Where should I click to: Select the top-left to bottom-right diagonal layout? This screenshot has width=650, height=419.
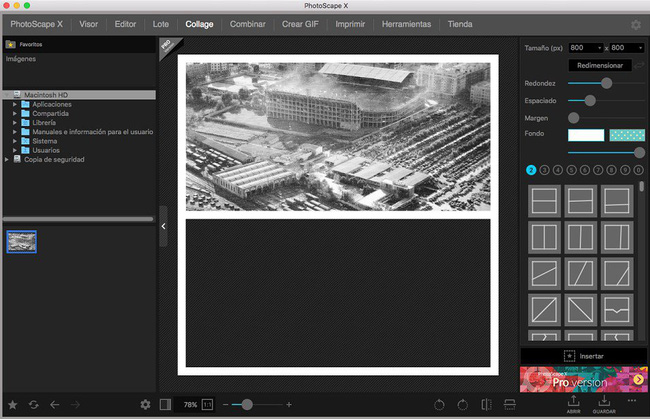click(x=580, y=310)
